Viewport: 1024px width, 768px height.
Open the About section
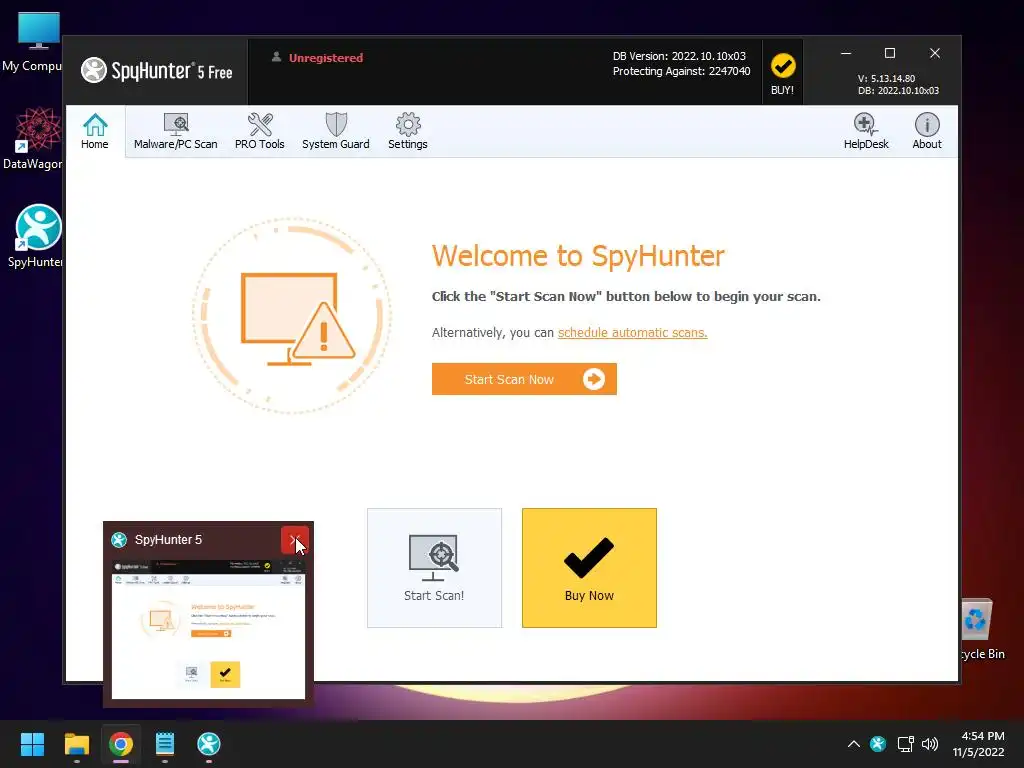[927, 131]
